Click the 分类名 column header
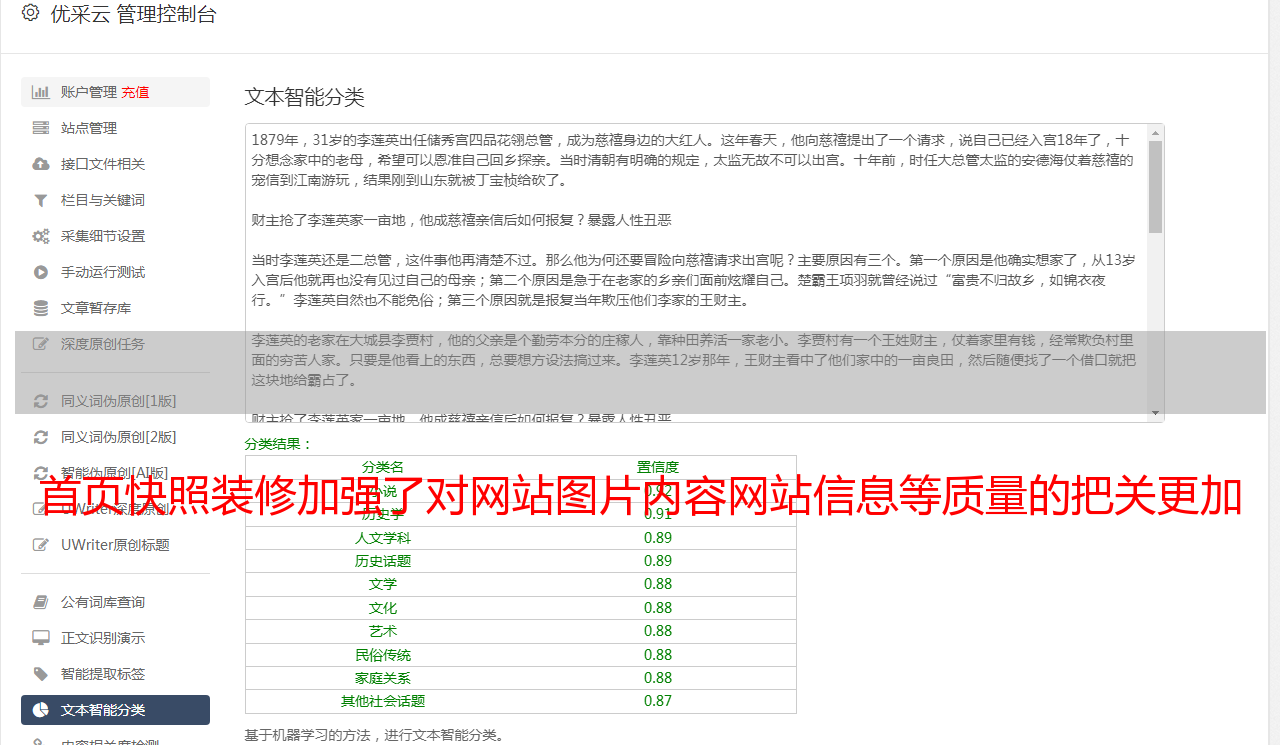Screen dimensions: 1280x745 (383, 467)
